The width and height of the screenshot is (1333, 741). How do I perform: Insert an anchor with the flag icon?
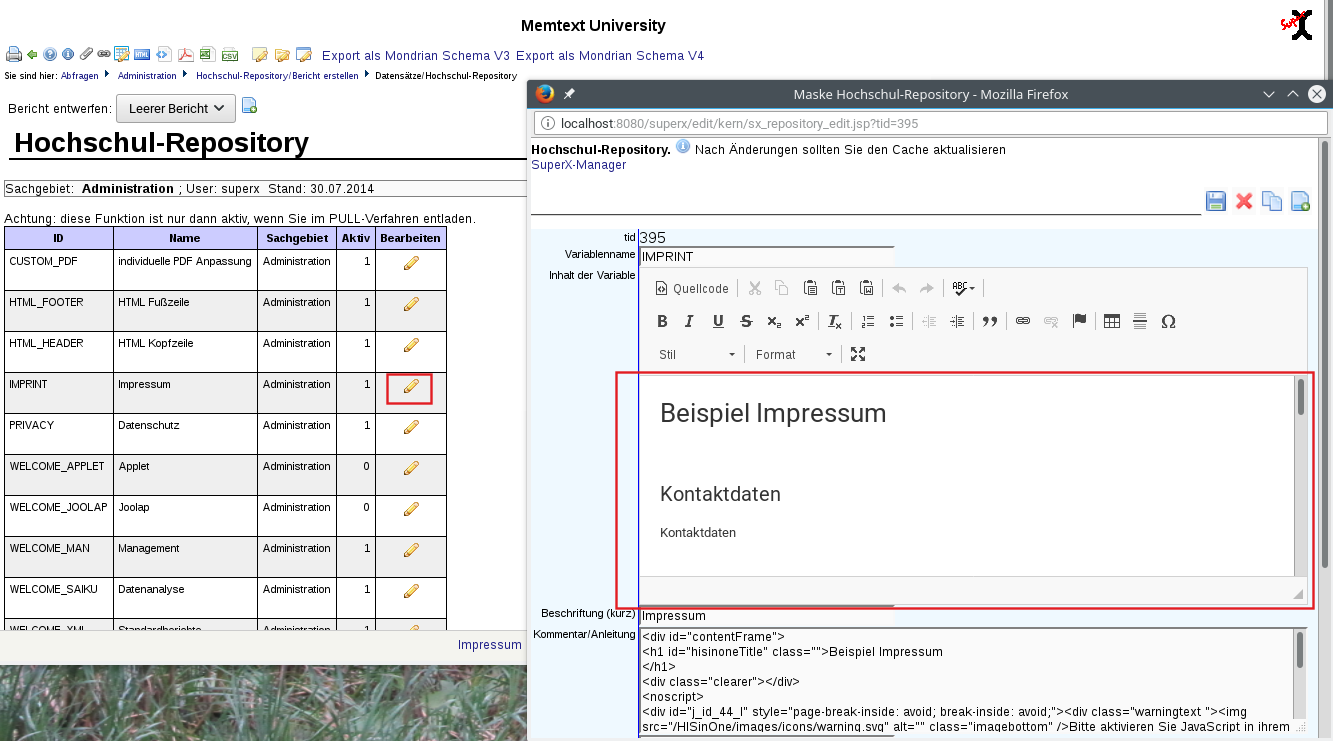[x=1079, y=321]
